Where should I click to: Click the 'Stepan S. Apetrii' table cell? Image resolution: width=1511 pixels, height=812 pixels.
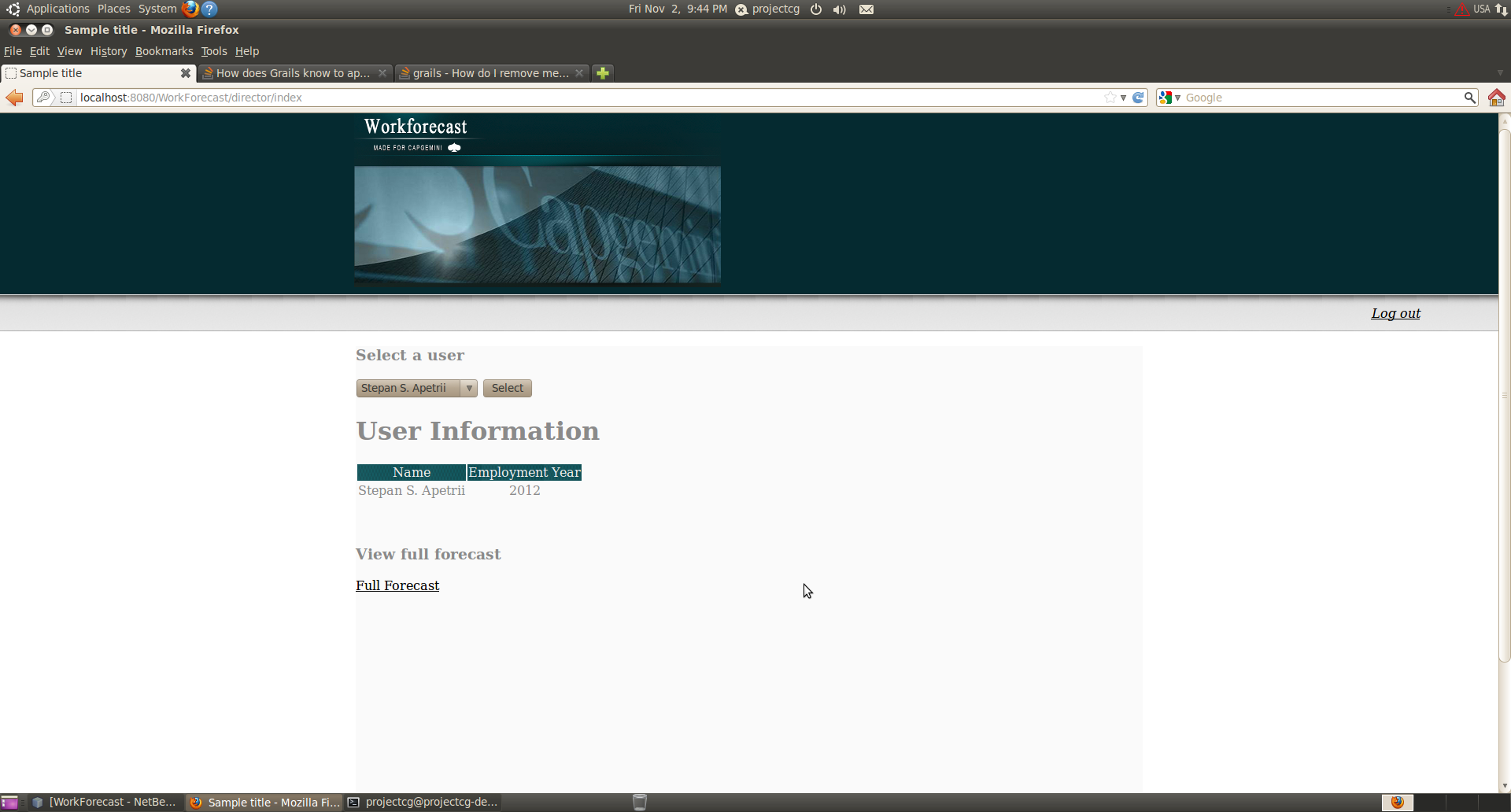coord(412,490)
